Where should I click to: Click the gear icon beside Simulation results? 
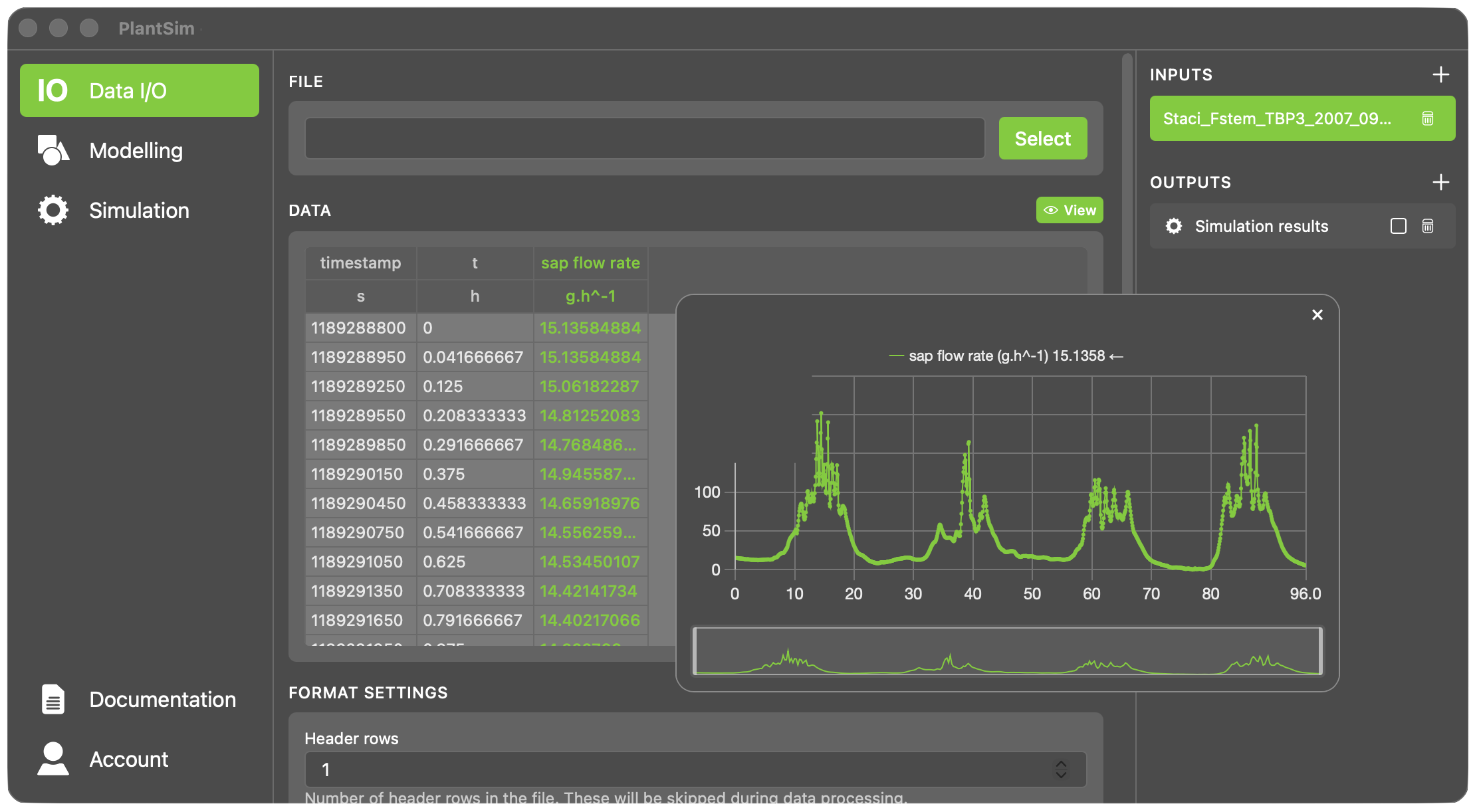pyautogui.click(x=1174, y=226)
